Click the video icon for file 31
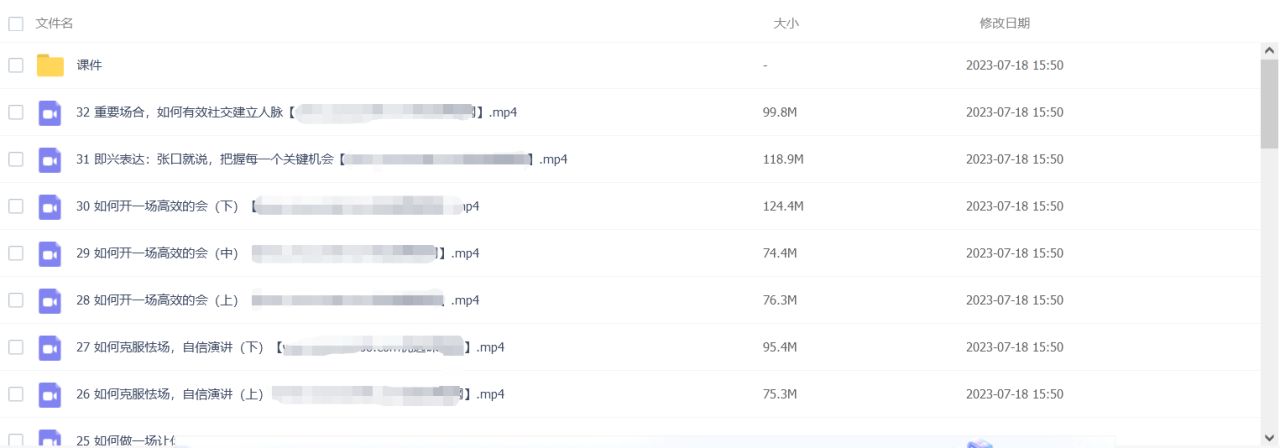The image size is (1280, 448). click(50, 160)
